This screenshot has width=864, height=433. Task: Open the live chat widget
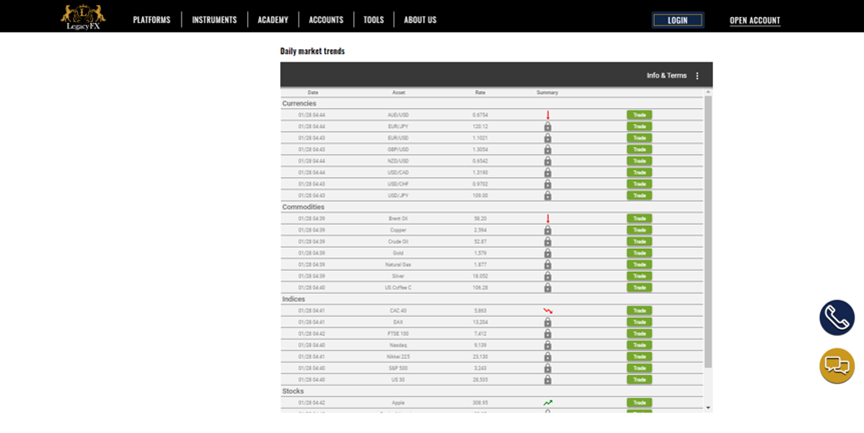pos(836,366)
